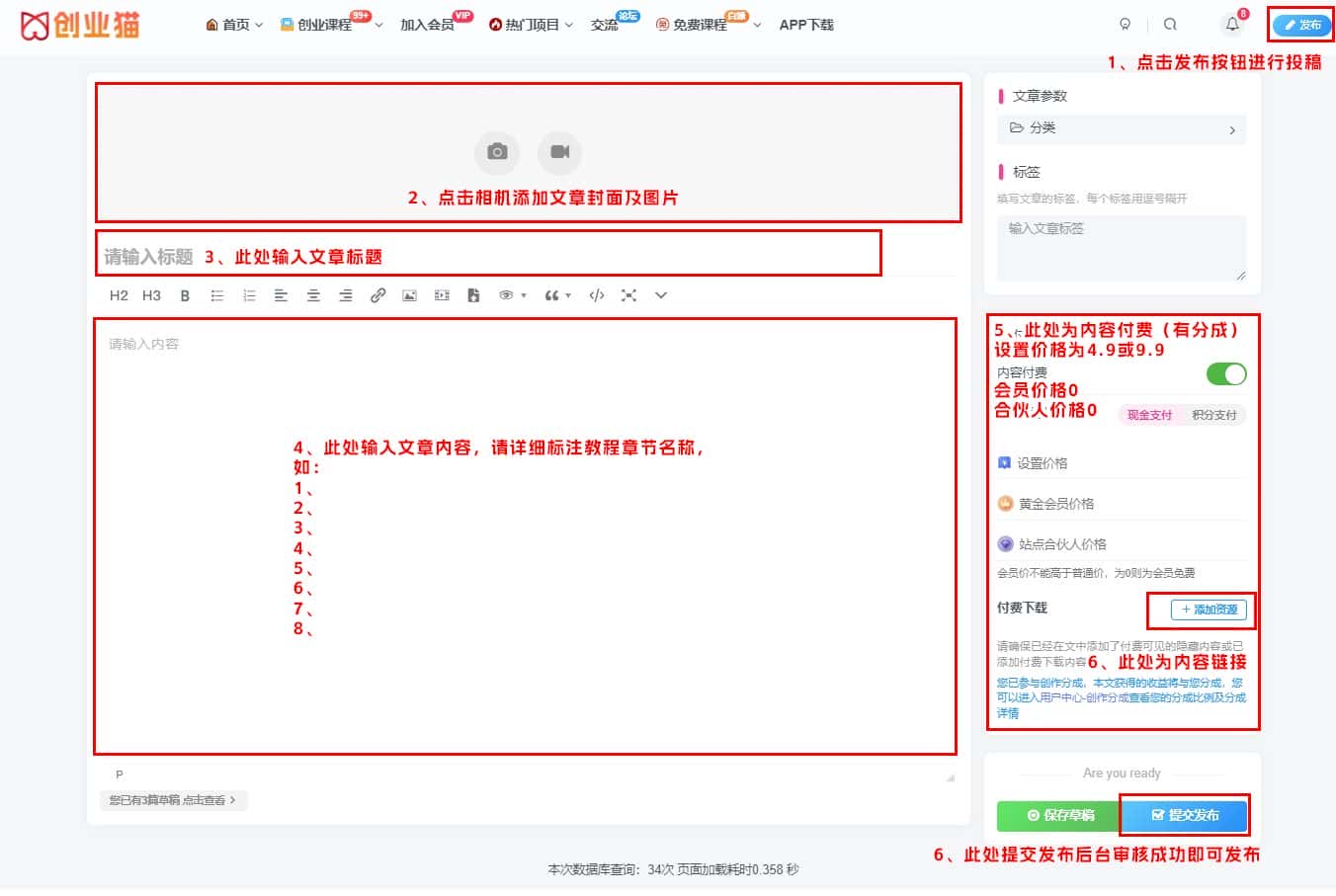Select the code block icon
Image resolution: width=1336 pixels, height=896 pixels.
[x=596, y=294]
